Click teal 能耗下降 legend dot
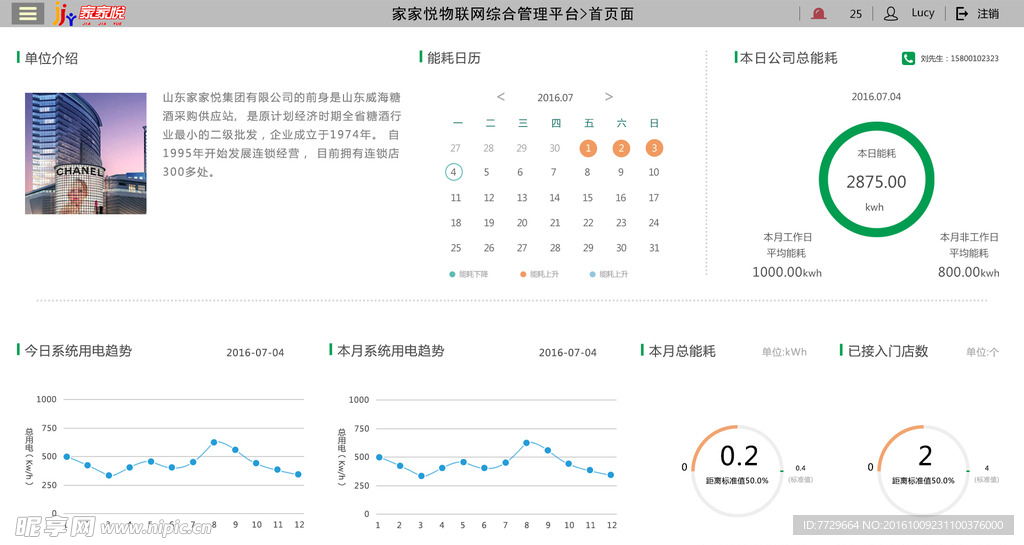The image size is (1024, 545). click(452, 274)
